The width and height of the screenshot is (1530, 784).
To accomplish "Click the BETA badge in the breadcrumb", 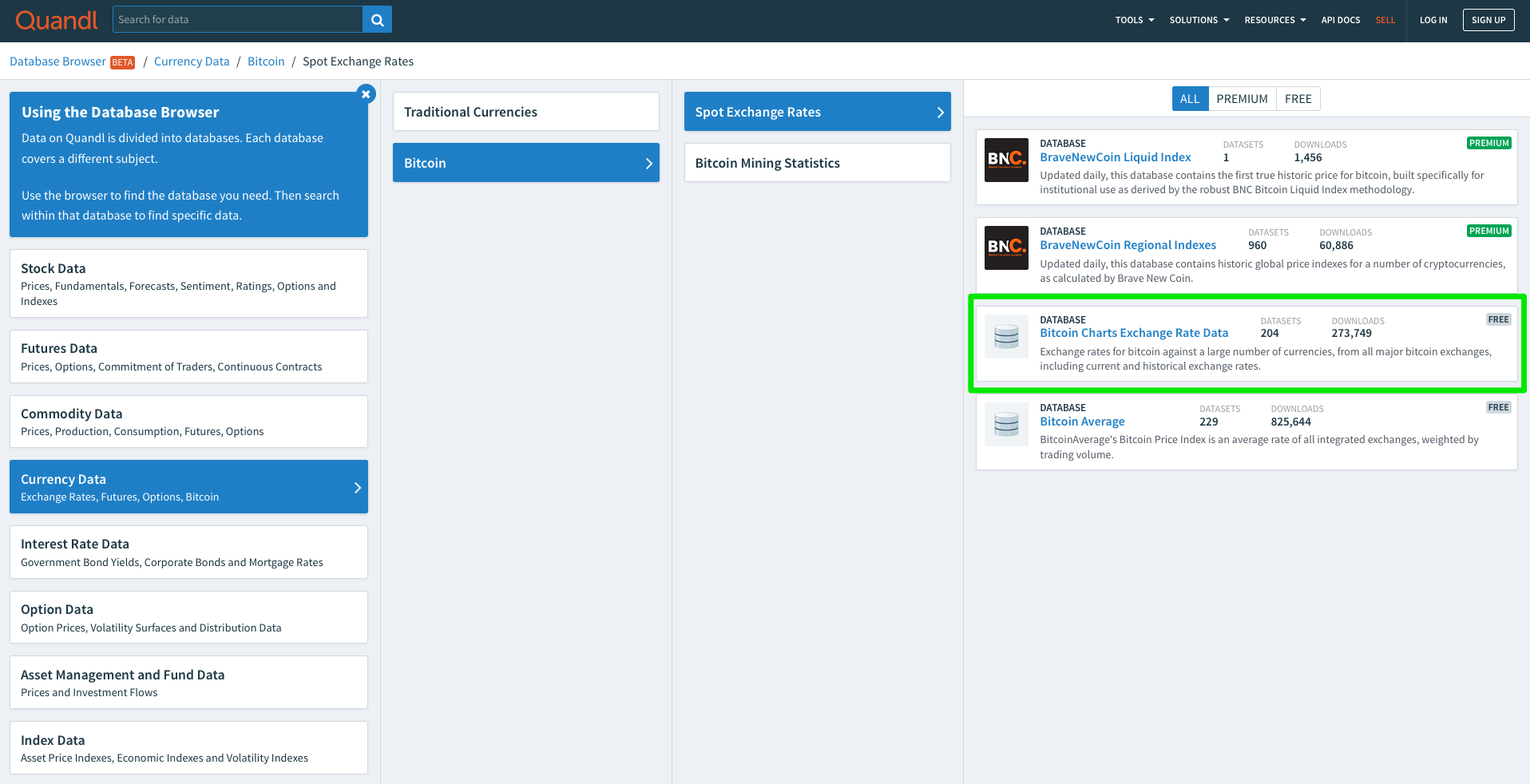I will point(122,62).
